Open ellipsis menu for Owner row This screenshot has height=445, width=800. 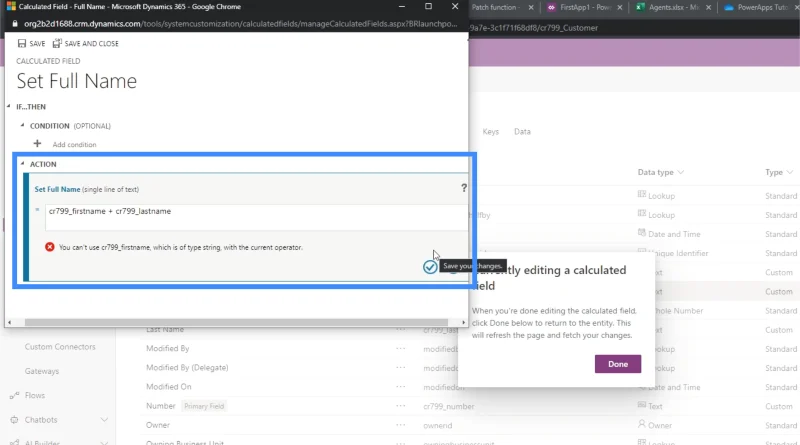[401, 425]
